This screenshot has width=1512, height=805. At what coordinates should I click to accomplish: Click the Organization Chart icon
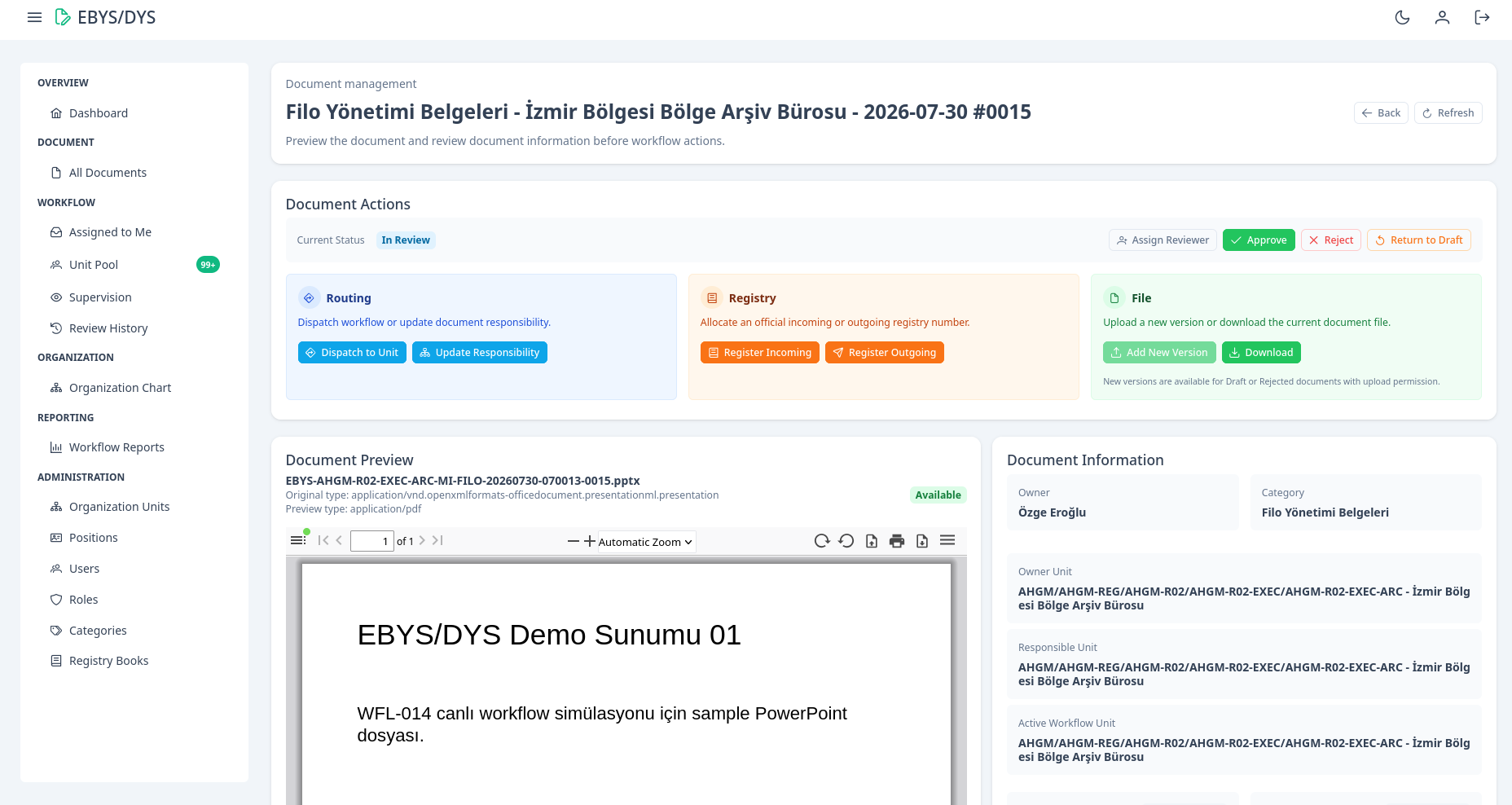(x=56, y=388)
